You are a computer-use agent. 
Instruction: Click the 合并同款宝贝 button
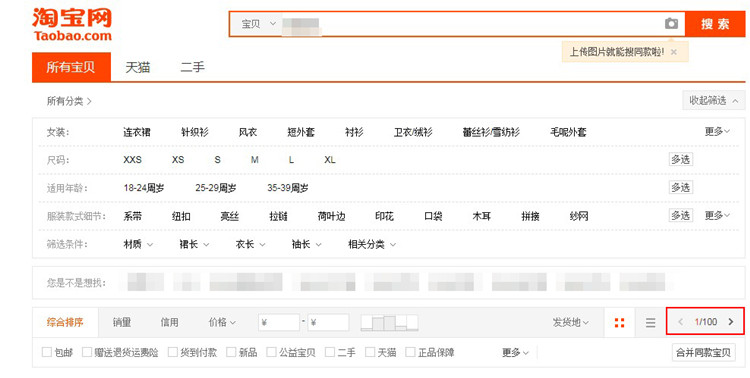click(x=703, y=353)
